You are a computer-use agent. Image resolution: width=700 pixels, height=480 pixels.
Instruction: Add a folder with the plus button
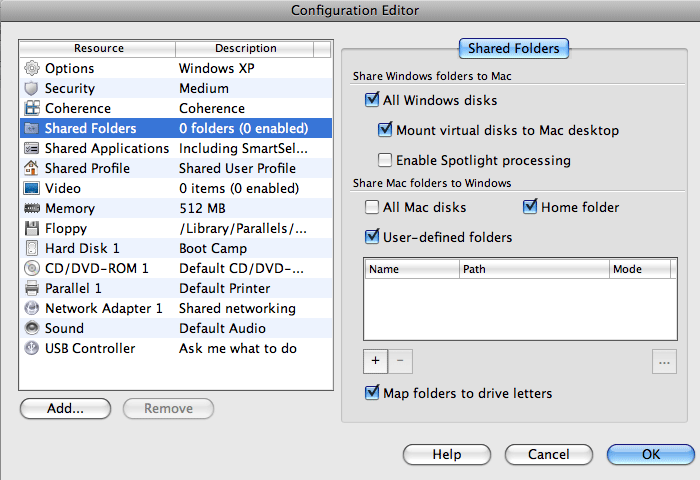click(375, 362)
